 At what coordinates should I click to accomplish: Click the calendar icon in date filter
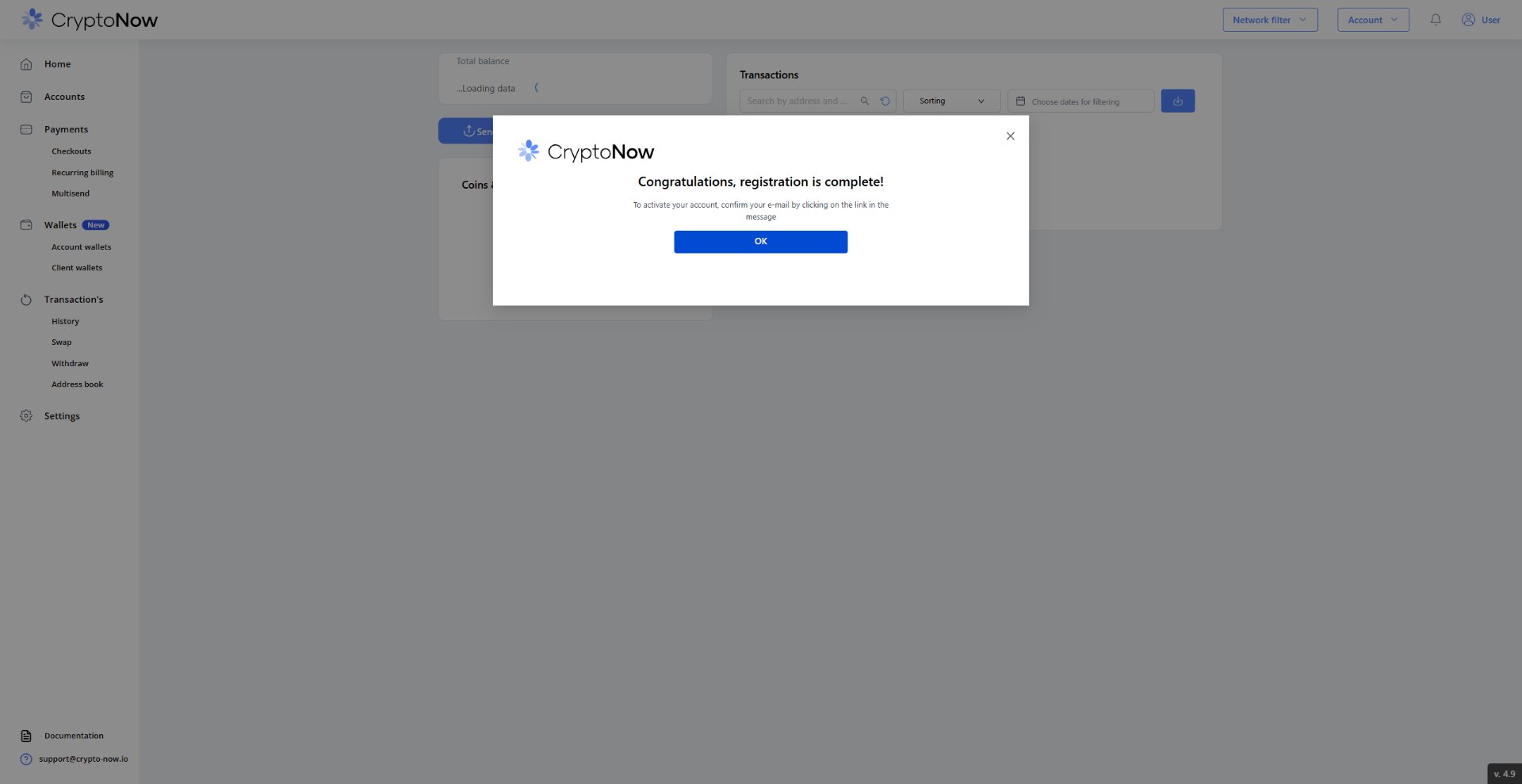1020,101
